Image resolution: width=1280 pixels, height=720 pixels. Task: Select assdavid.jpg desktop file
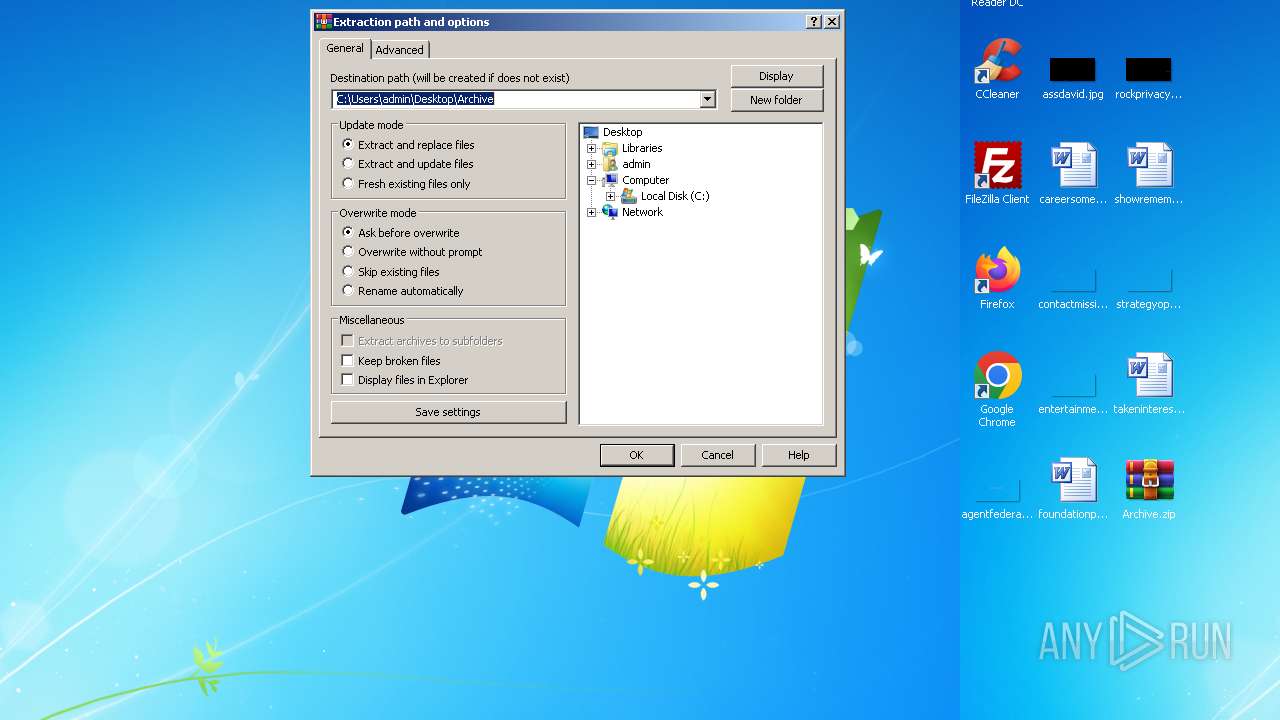(x=1072, y=78)
